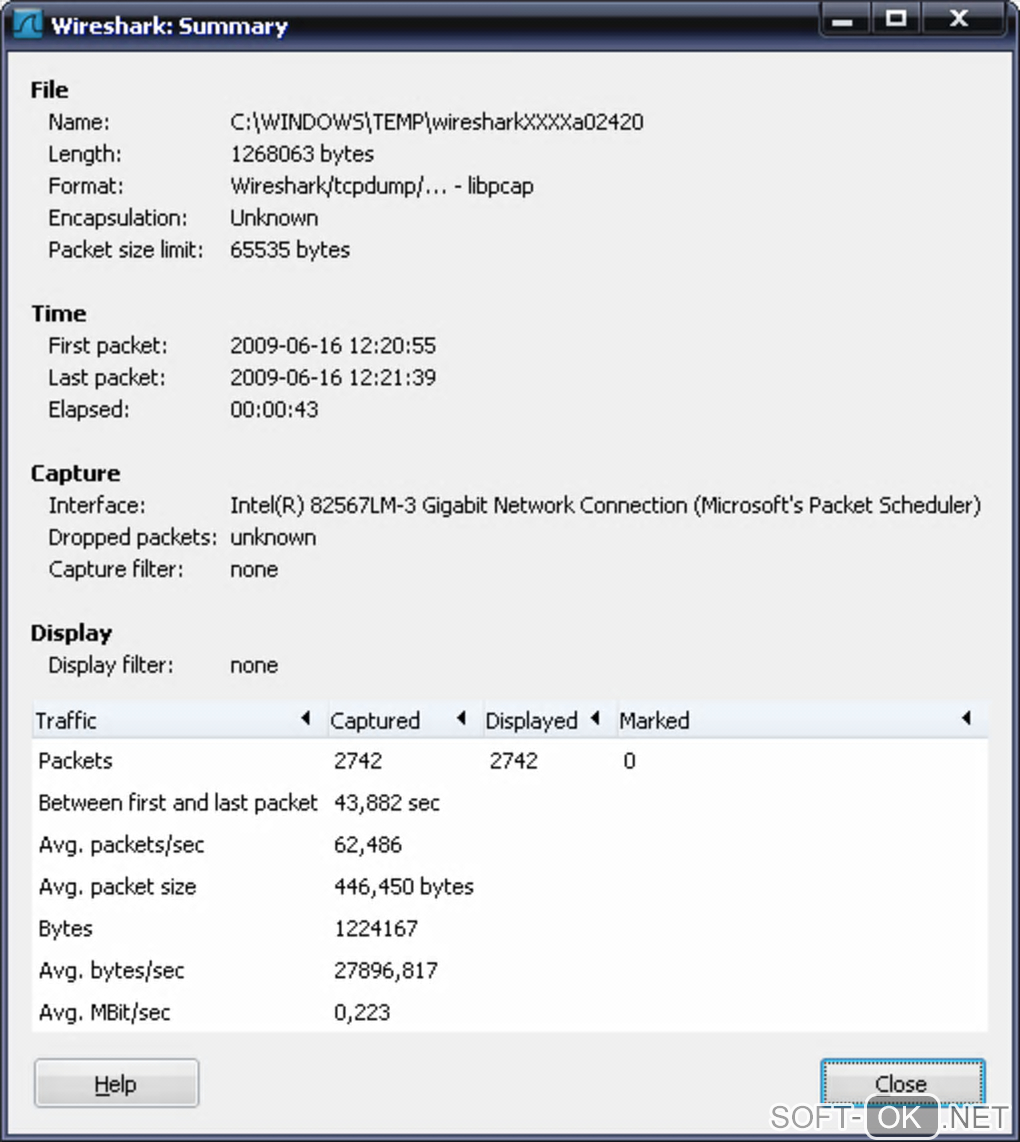Click the 'Capture filter:' label
The image size is (1020, 1142).
point(116,570)
